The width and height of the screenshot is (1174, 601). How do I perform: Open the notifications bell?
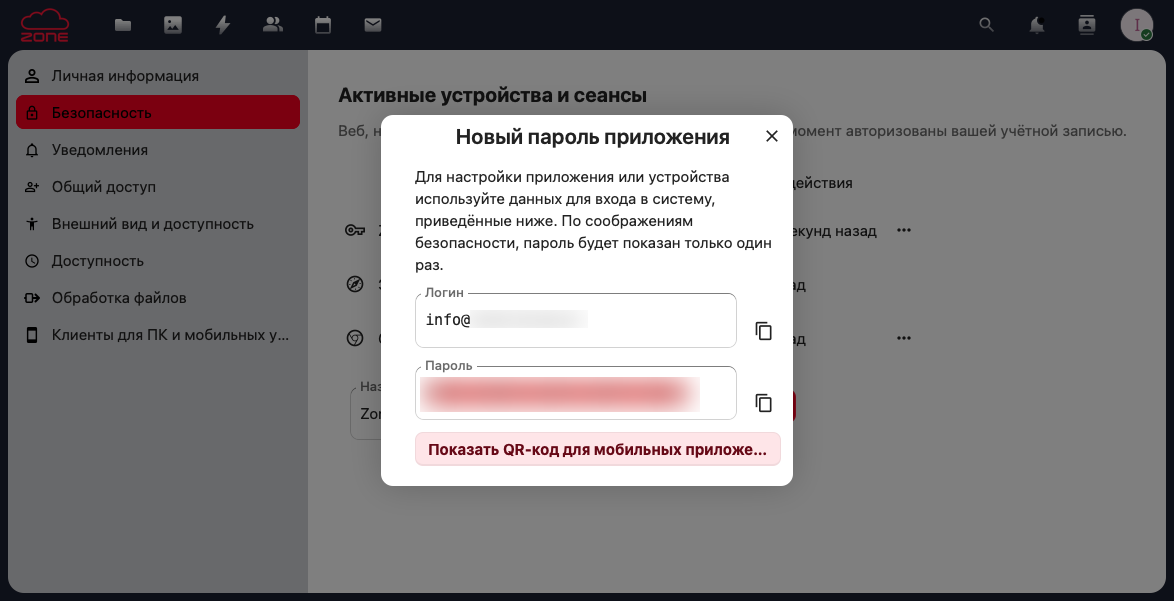pos(1037,25)
